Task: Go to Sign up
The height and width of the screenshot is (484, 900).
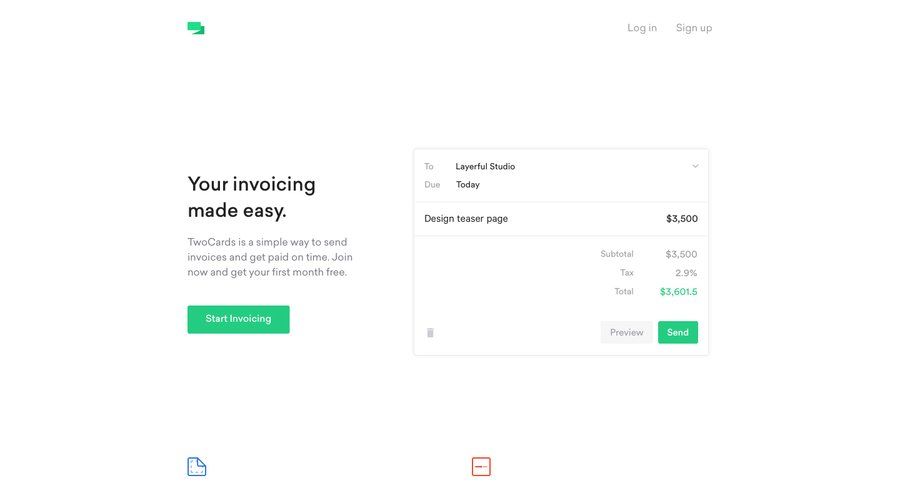Action: click(694, 28)
